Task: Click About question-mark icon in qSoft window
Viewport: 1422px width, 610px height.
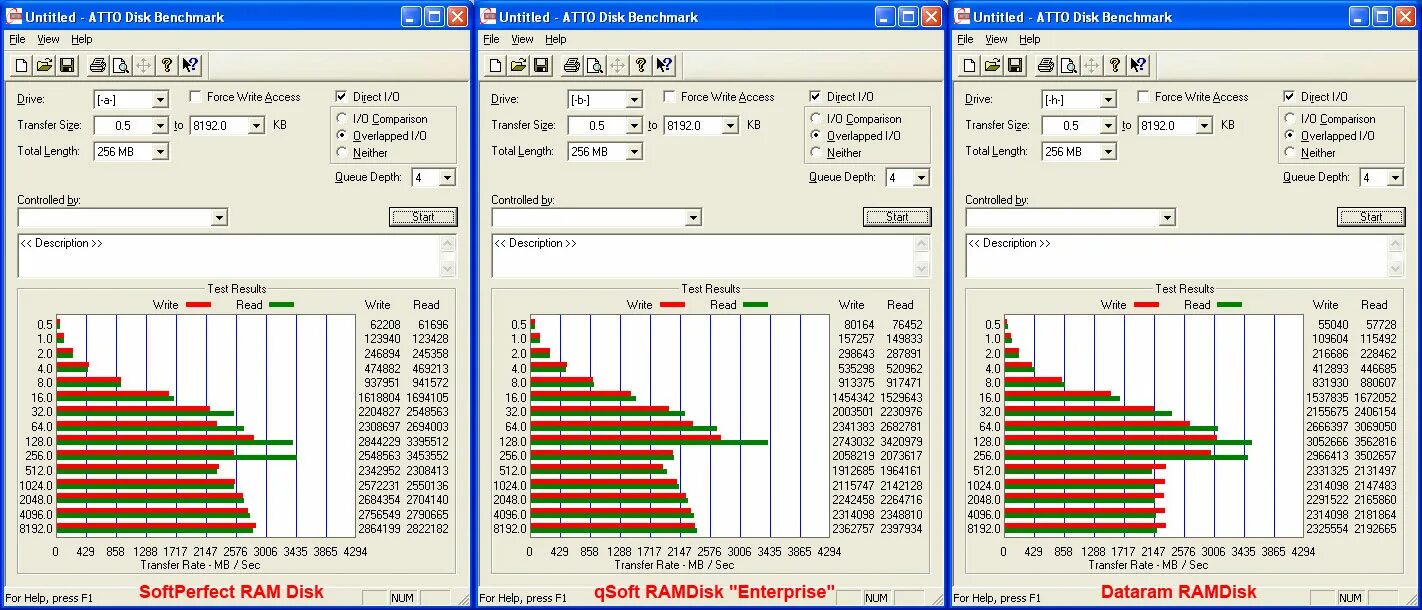Action: click(641, 65)
